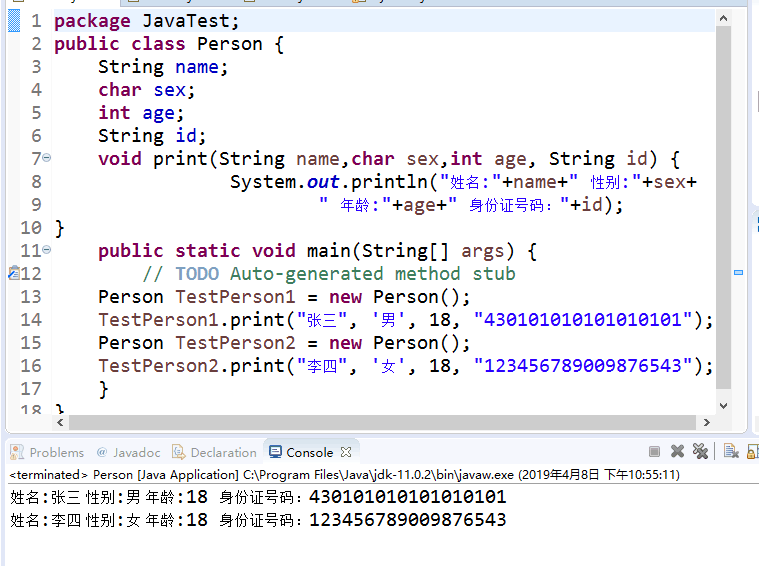The height and width of the screenshot is (566, 759).
Task: Click the '// TODO Auto-generated method stub' comment
Action: click(x=329, y=274)
